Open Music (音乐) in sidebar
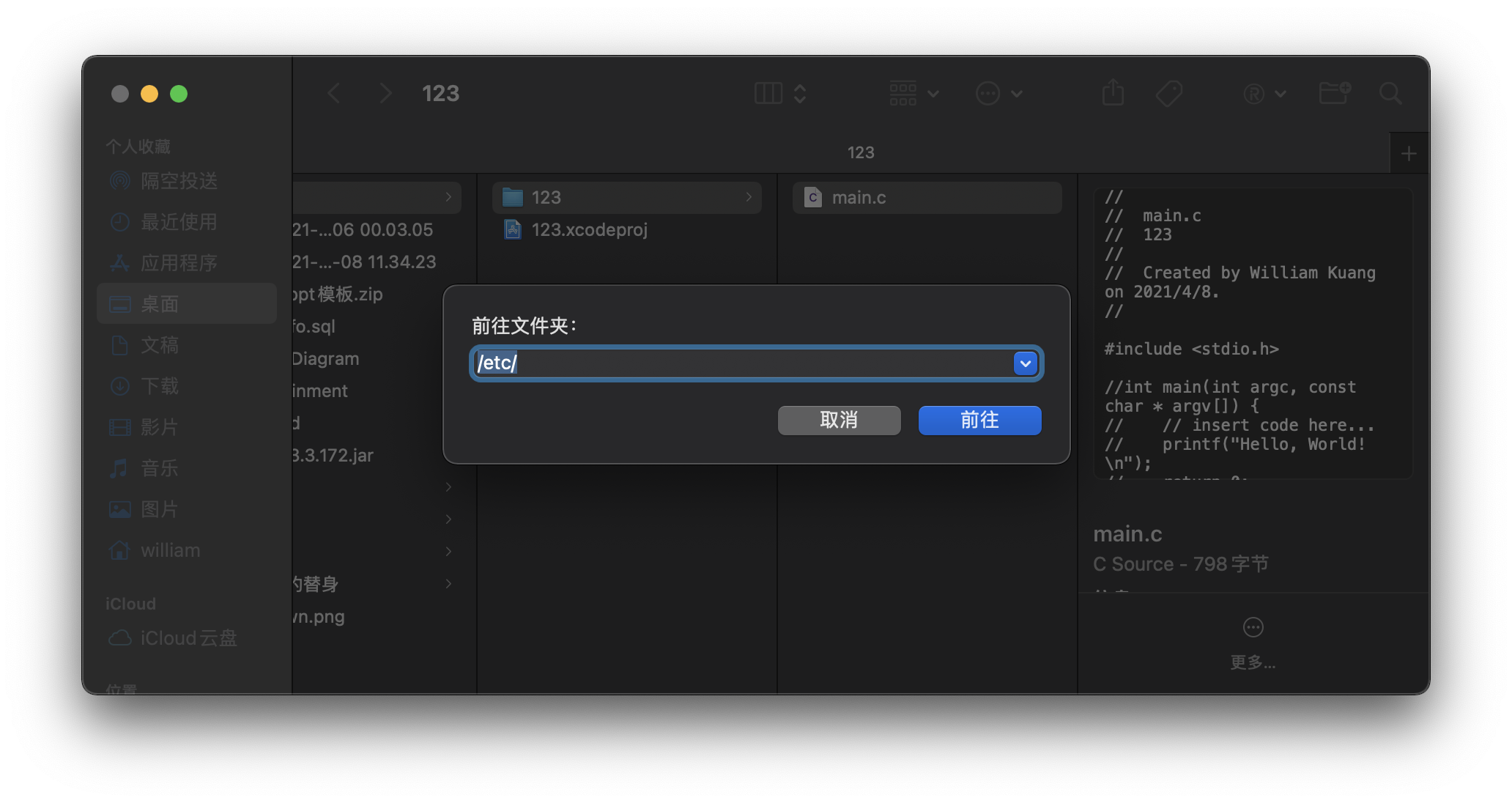Image resolution: width=1512 pixels, height=803 pixels. [187, 468]
